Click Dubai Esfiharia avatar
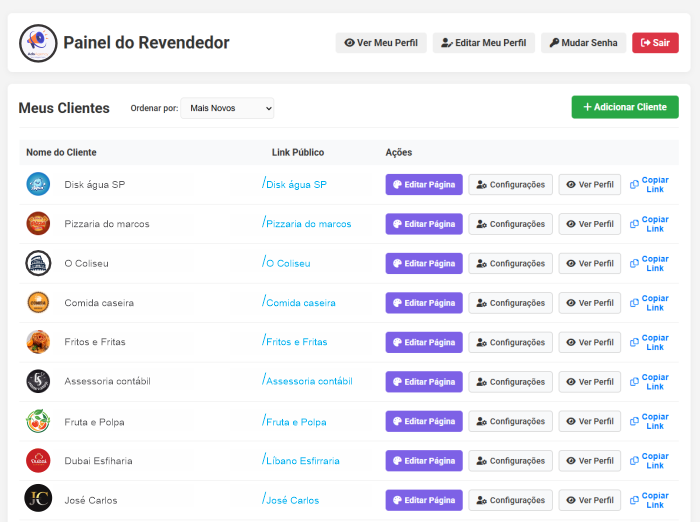This screenshot has height=522, width=700. 38,460
